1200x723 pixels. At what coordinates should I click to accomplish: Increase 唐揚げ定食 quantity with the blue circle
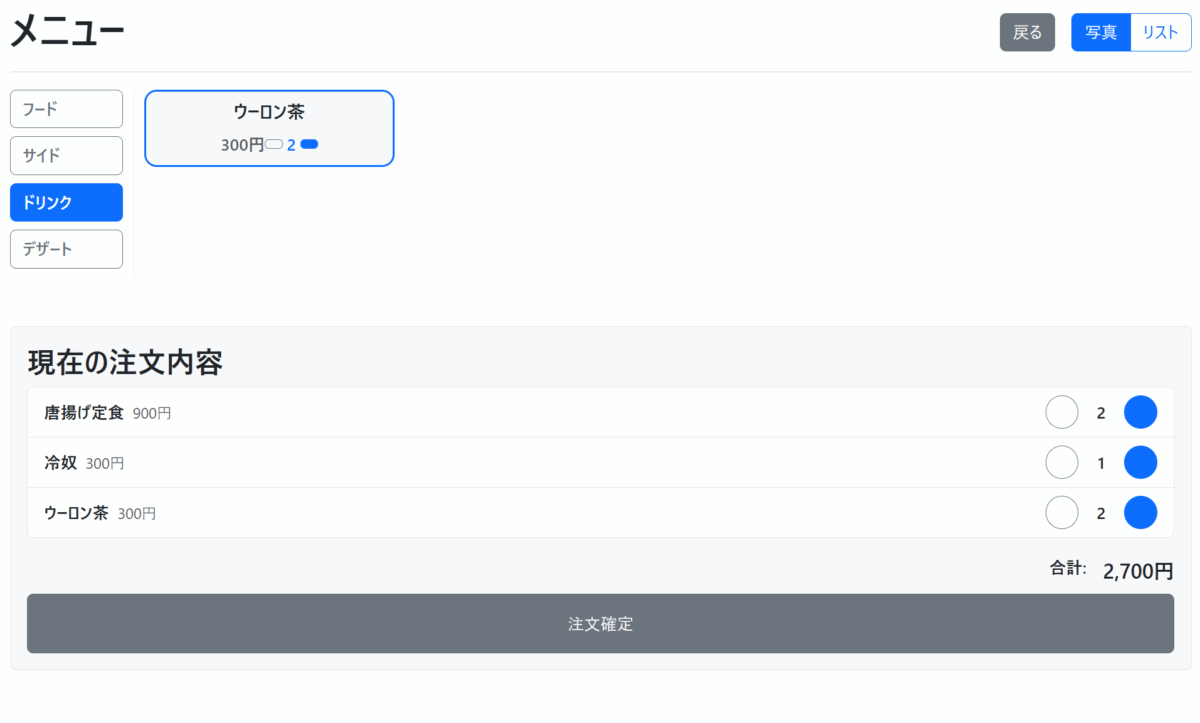[x=1140, y=412]
